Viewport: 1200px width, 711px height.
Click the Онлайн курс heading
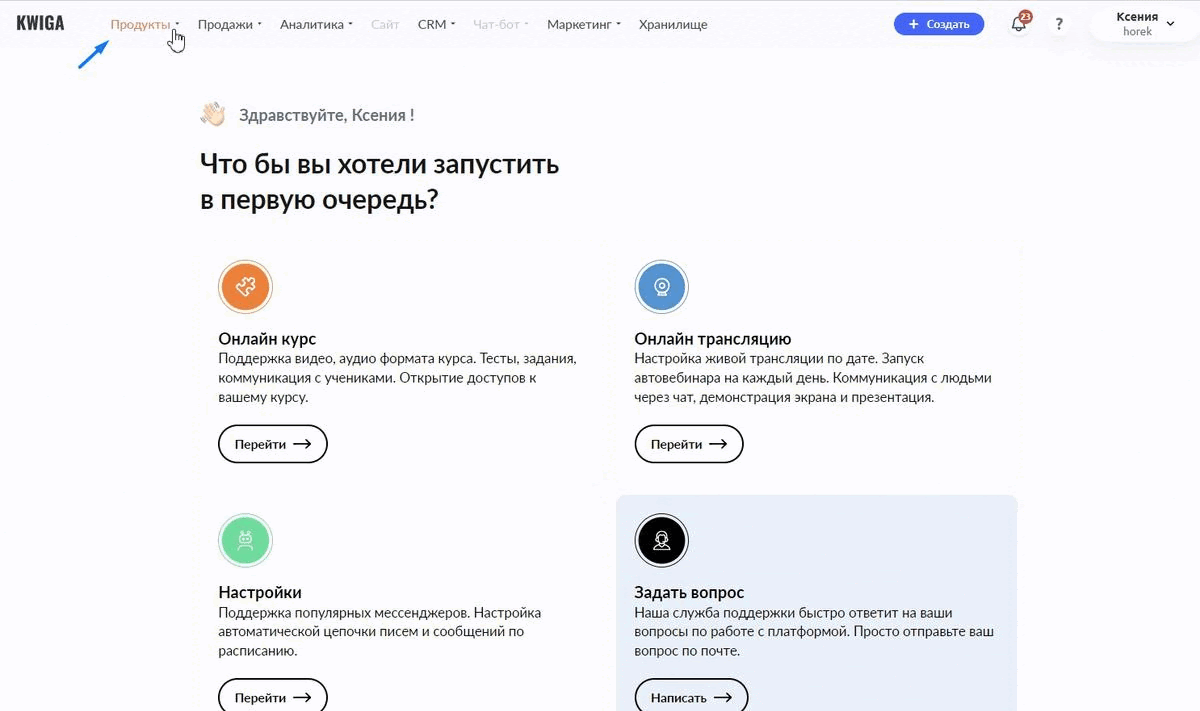267,339
